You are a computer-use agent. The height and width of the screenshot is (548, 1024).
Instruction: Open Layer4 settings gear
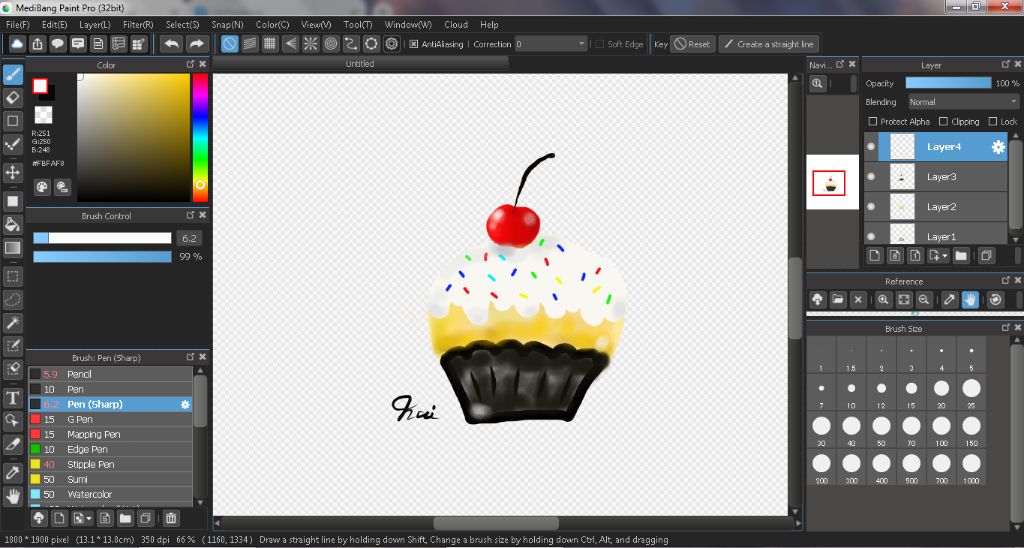tap(998, 147)
